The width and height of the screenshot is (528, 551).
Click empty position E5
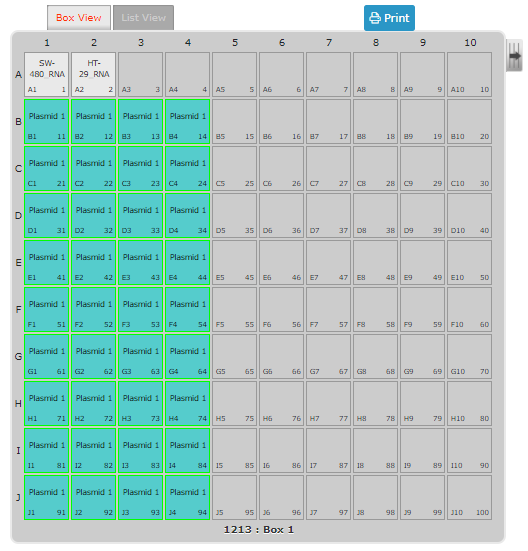(x=235, y=262)
